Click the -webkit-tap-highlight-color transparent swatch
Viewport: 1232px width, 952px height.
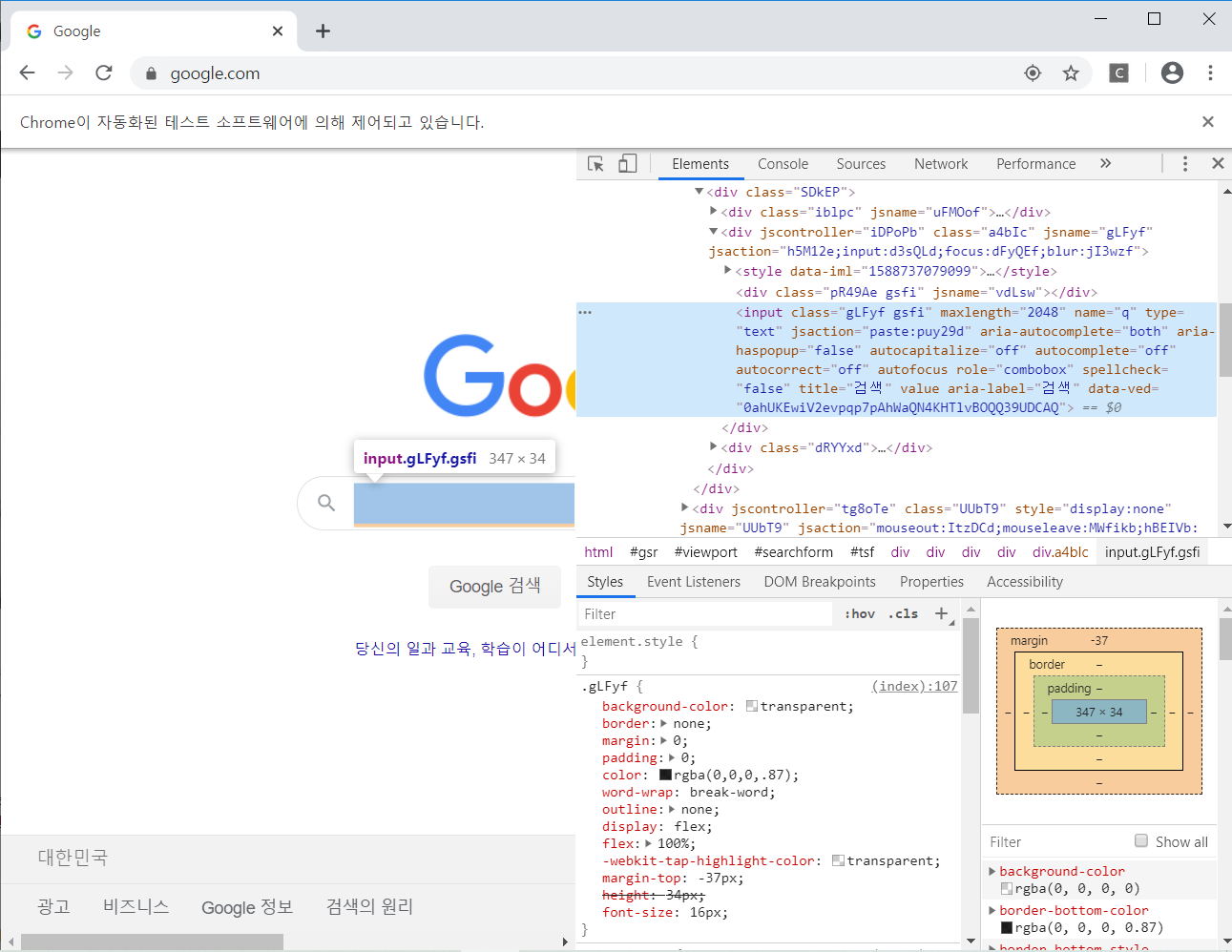(x=838, y=860)
